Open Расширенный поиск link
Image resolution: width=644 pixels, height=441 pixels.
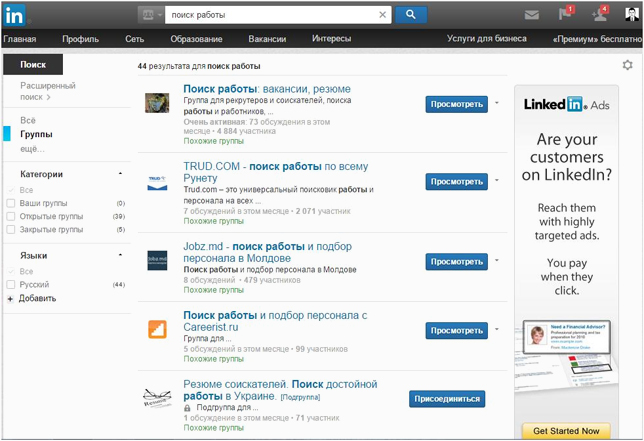coord(48,91)
